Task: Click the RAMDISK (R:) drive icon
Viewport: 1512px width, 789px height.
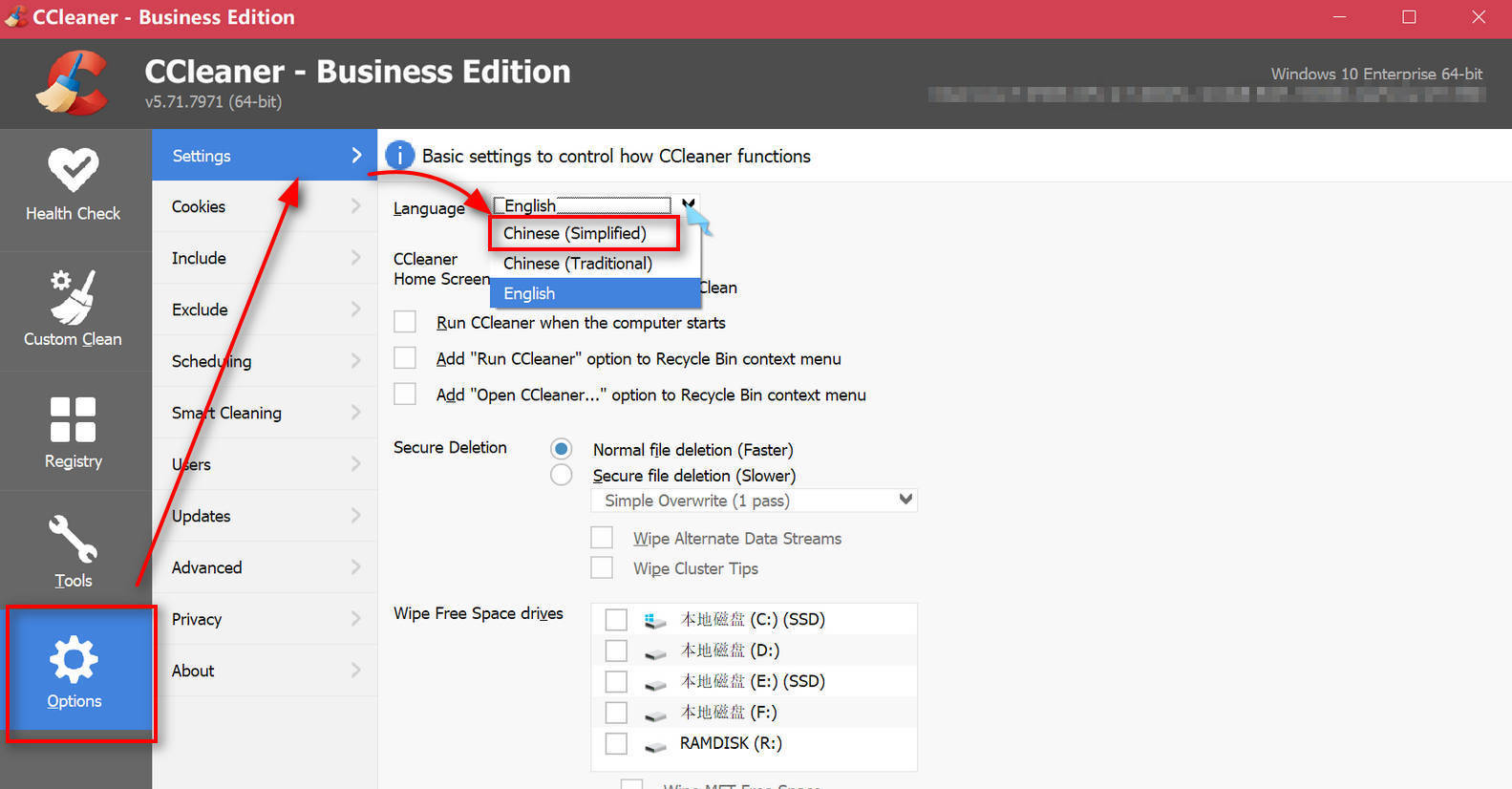Action: point(654,745)
